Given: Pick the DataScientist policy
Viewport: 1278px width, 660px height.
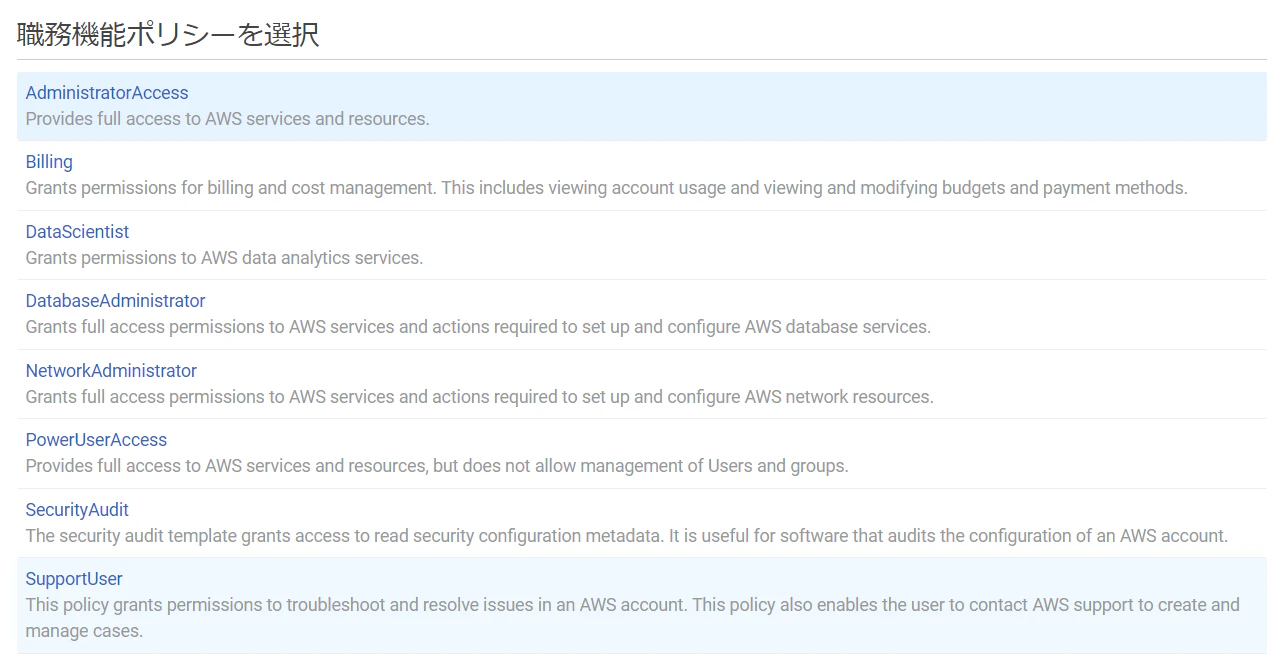Looking at the screenshot, I should 77,232.
